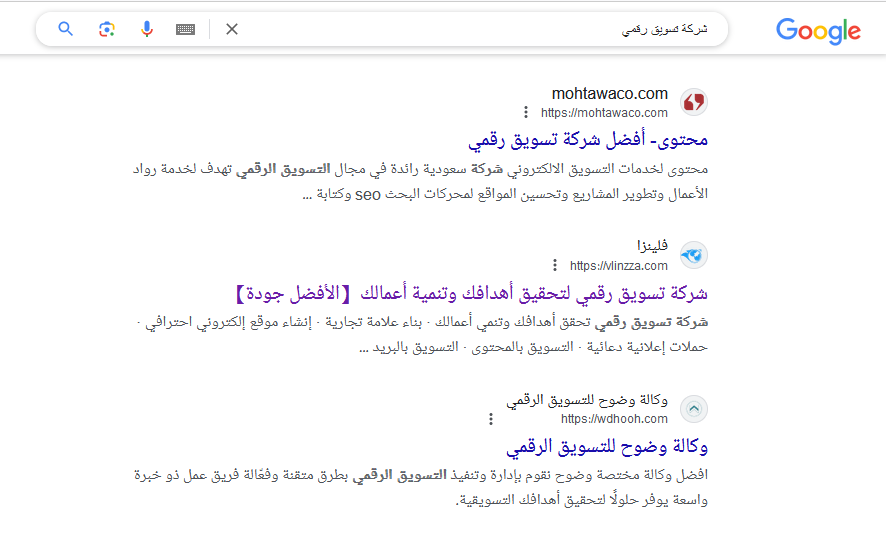Open three-dot menu for vlinzza.com result
Image resolution: width=886 pixels, height=536 pixels.
coord(555,265)
